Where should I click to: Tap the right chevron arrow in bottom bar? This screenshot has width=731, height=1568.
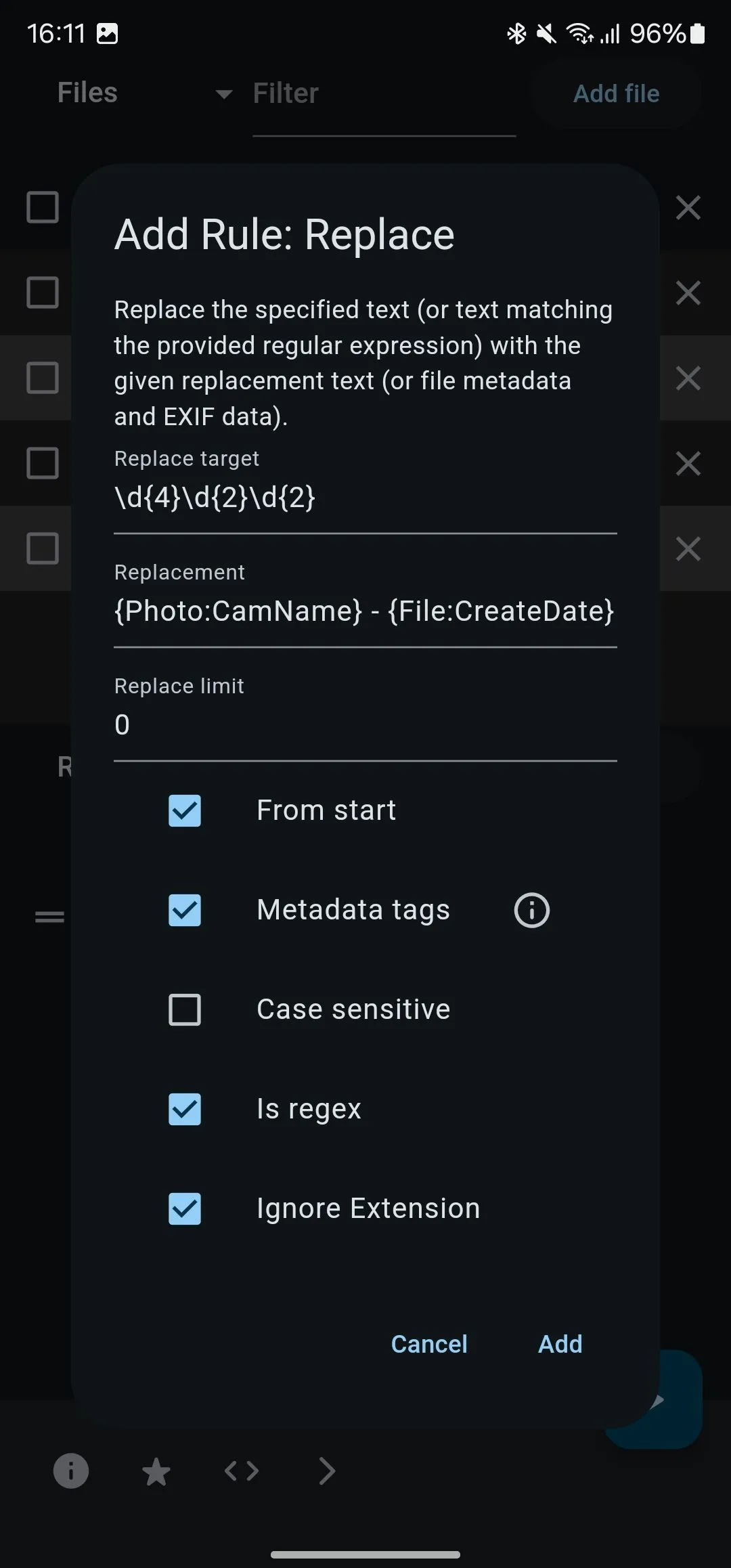tap(327, 1471)
